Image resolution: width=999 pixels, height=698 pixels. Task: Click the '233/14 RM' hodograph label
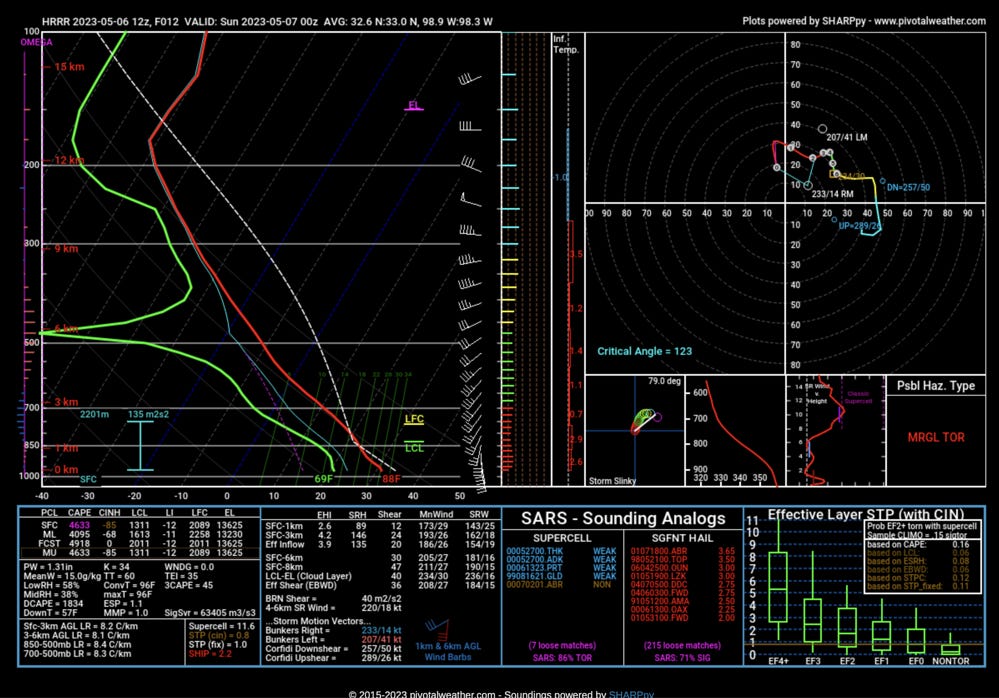click(832, 194)
